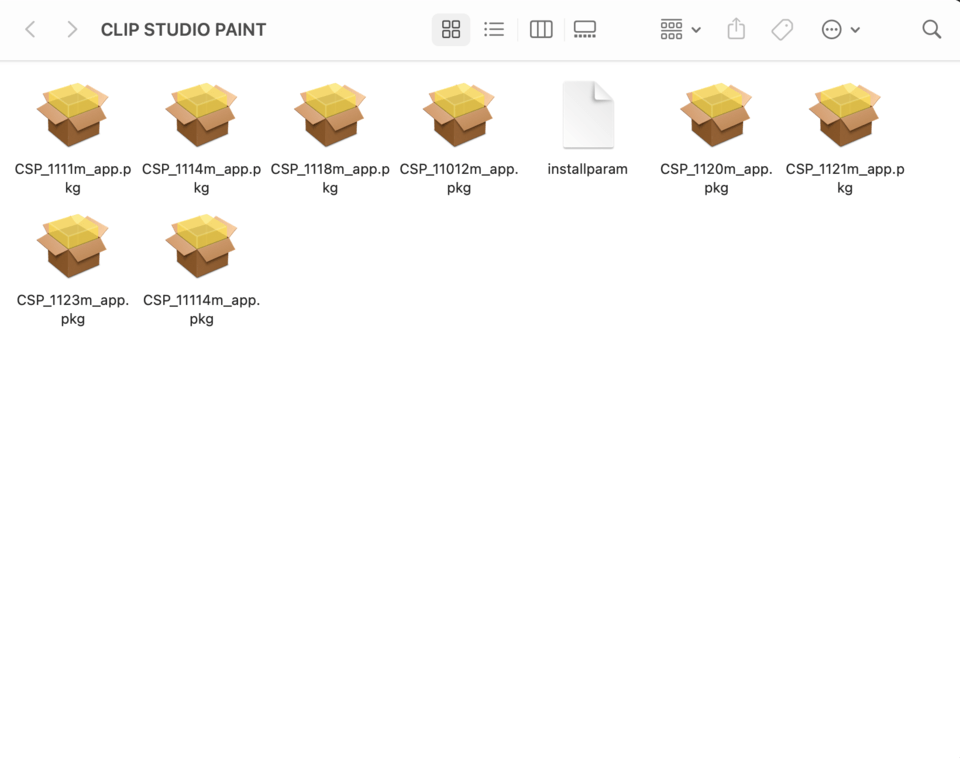Select the CSP_11114m_app.pkg package icon
This screenshot has width=960, height=758.
pos(201,246)
